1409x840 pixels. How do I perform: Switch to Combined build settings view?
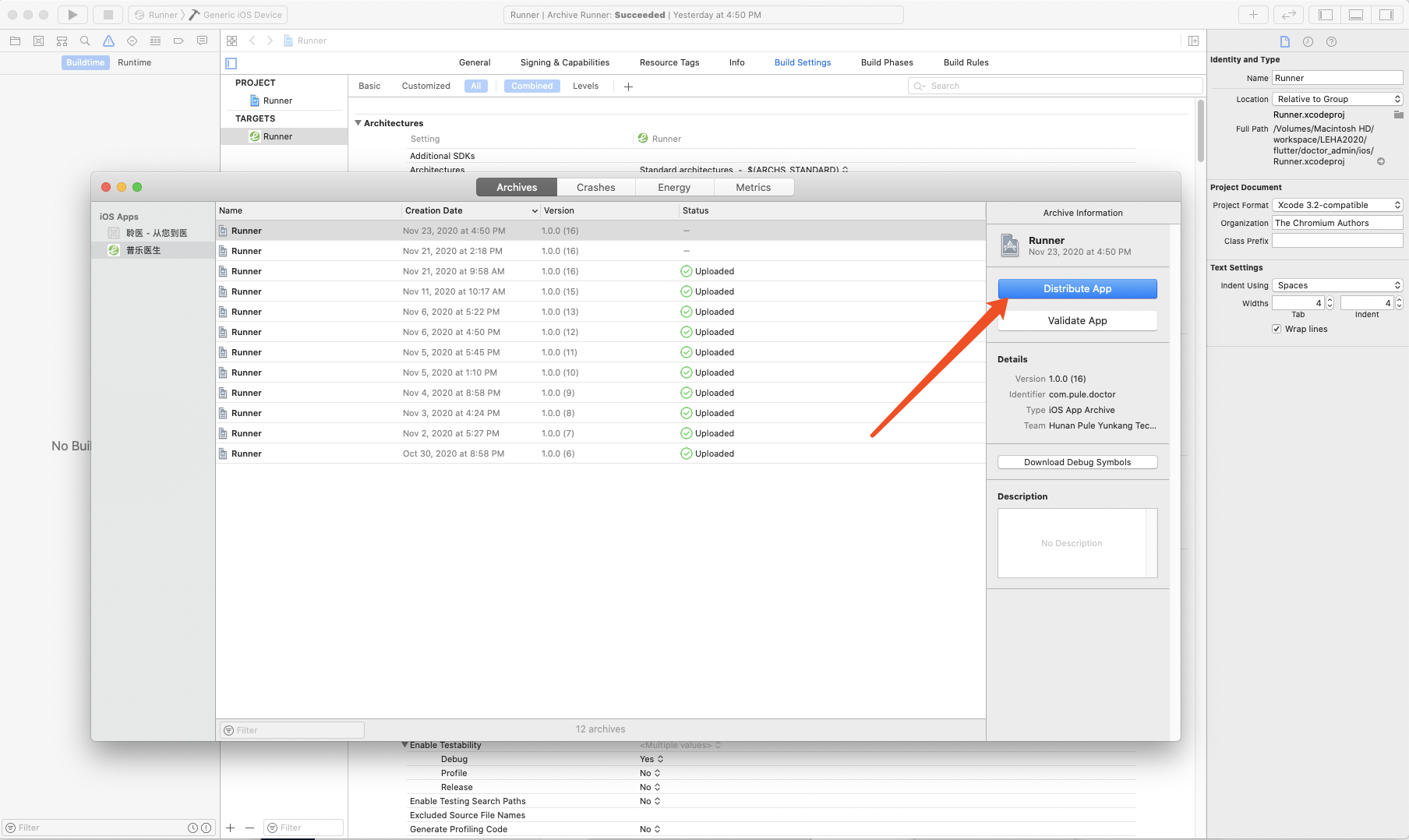pos(532,86)
